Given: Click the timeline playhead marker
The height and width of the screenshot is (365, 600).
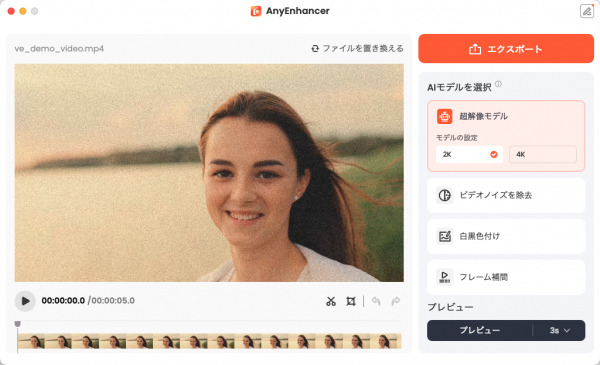Looking at the screenshot, I should coord(18,324).
